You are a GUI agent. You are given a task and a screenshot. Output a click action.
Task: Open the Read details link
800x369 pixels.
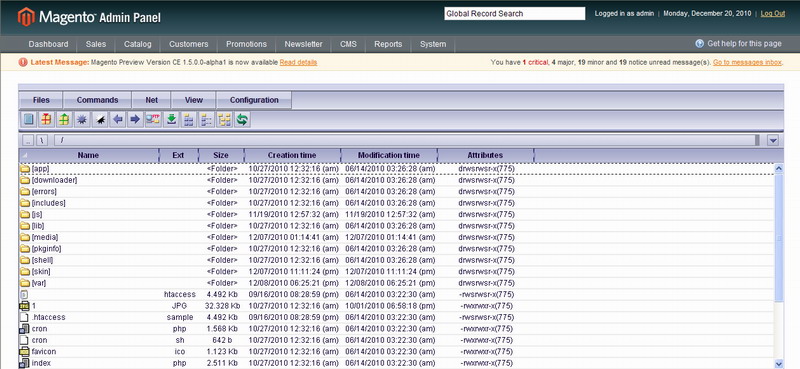click(298, 62)
